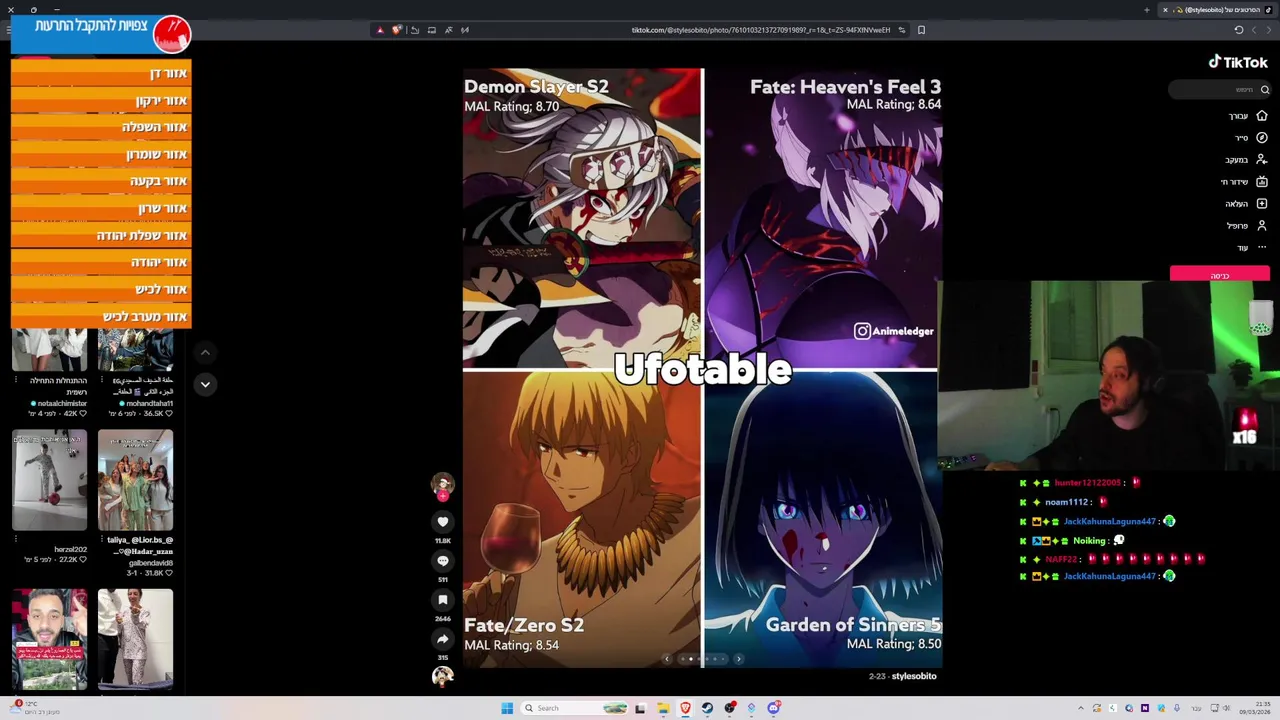Viewport: 1280px width, 720px height.
Task: Open the thumbnail of the man with a red caption
Action: pos(50,639)
